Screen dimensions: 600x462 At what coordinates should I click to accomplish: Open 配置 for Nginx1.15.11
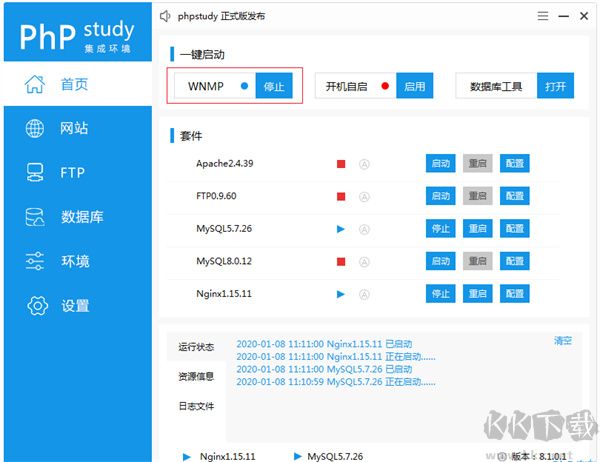pos(515,294)
